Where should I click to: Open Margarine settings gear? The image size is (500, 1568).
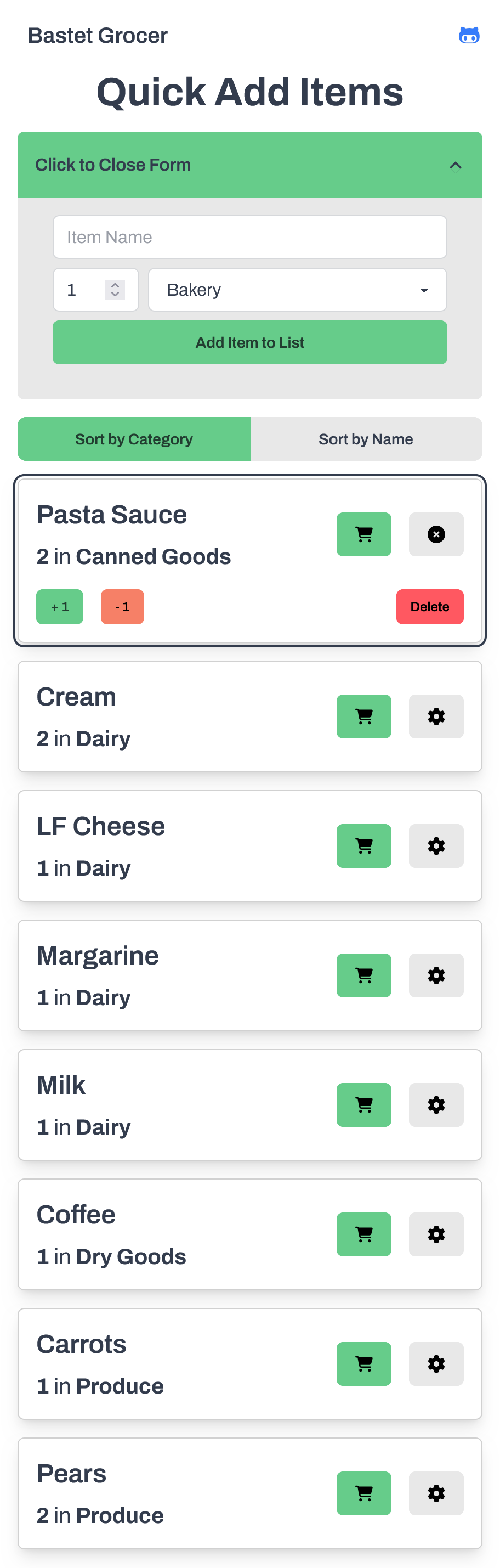pos(435,975)
